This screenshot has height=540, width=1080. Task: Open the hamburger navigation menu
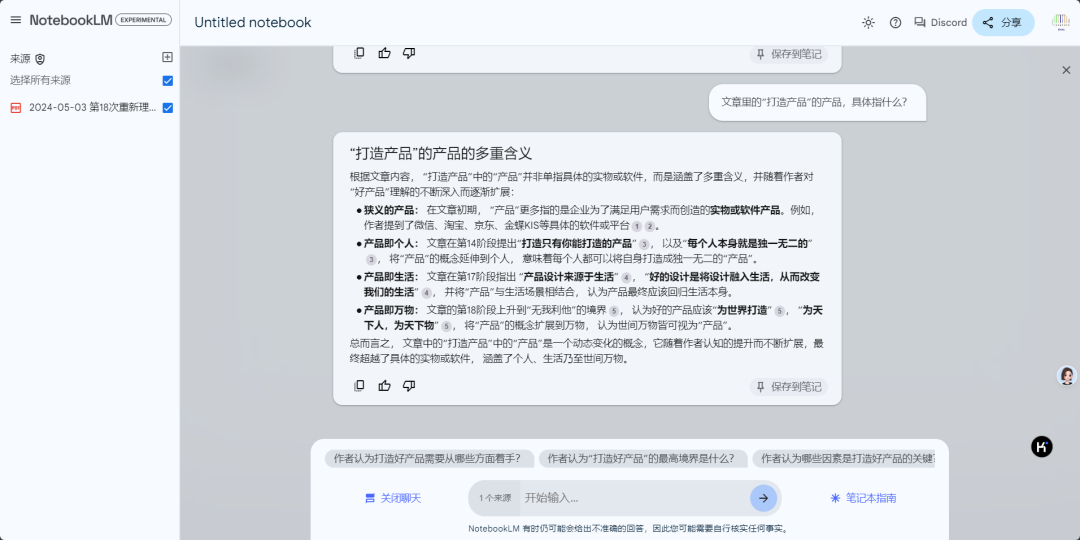(15, 20)
